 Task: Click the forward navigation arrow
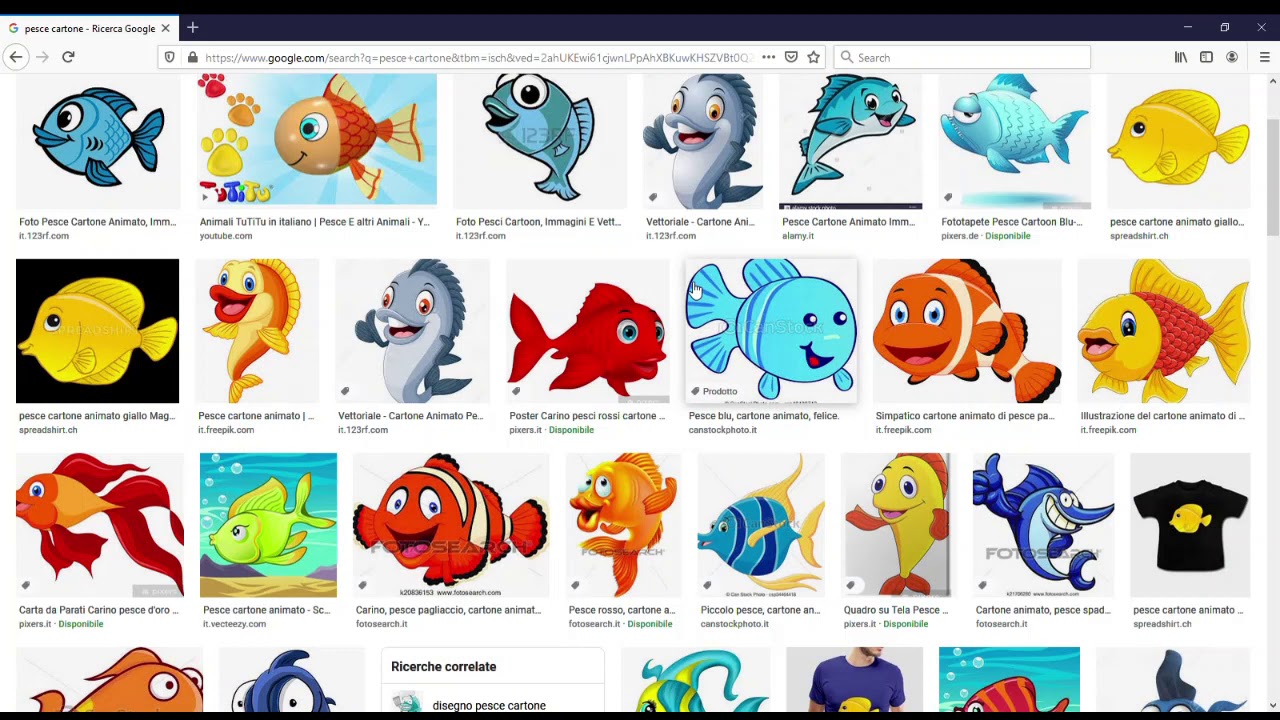coord(42,57)
